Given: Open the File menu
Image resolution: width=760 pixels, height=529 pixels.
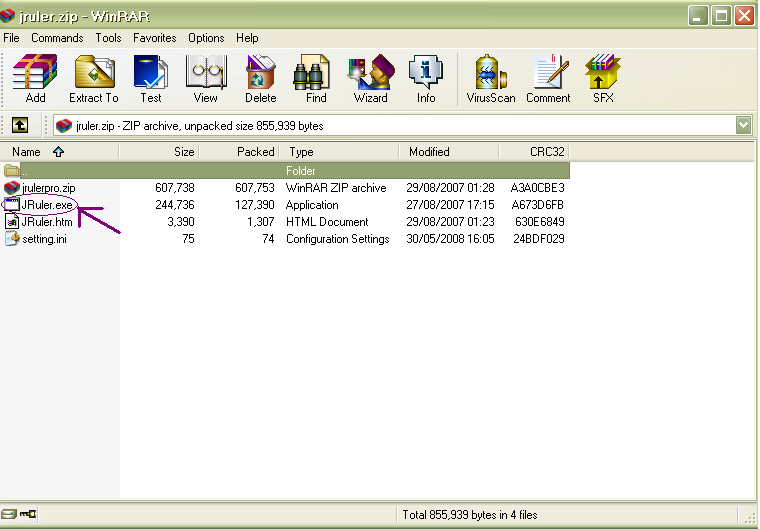Looking at the screenshot, I should click(x=11, y=38).
